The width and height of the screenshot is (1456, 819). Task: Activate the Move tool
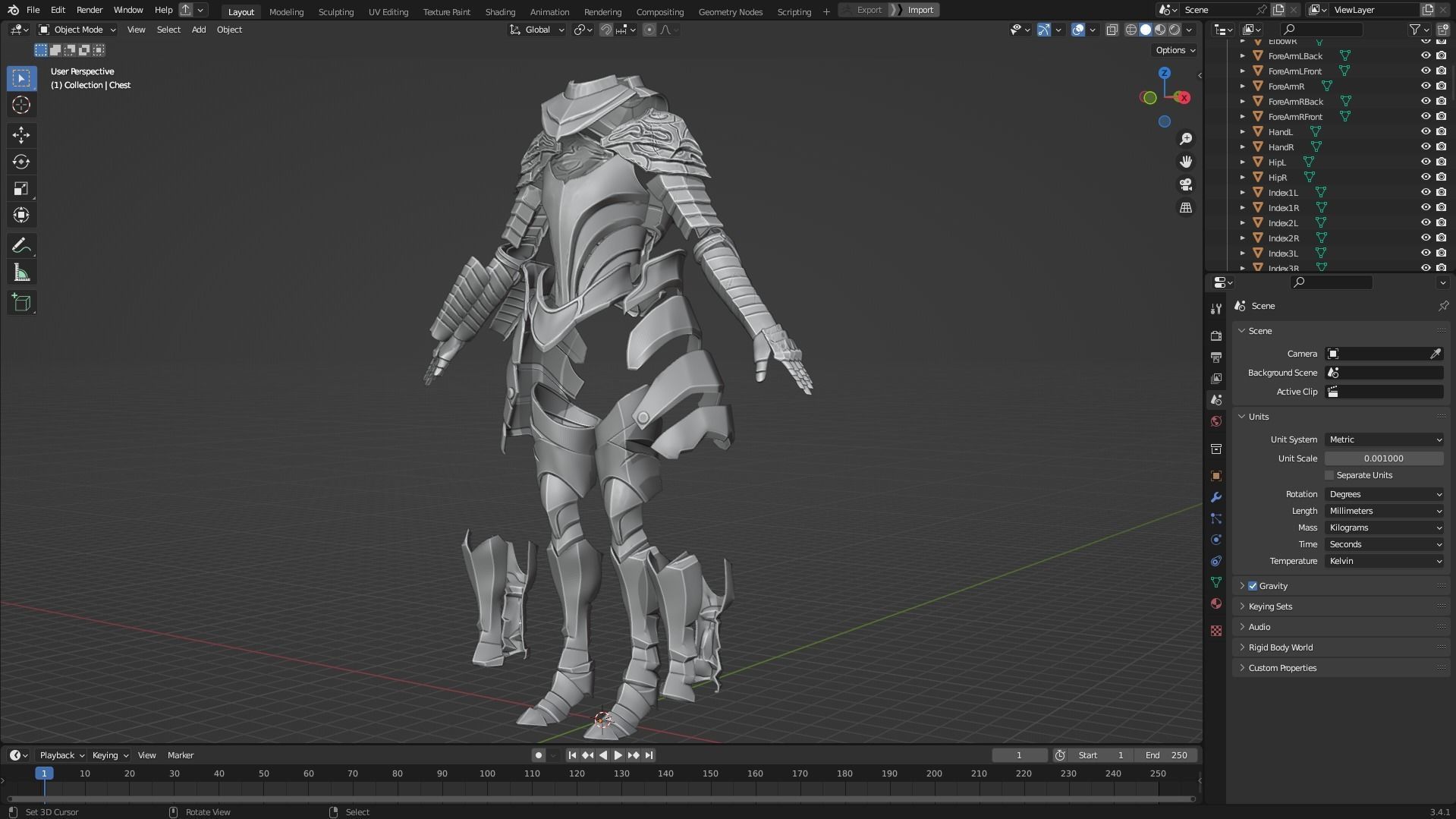pyautogui.click(x=21, y=135)
